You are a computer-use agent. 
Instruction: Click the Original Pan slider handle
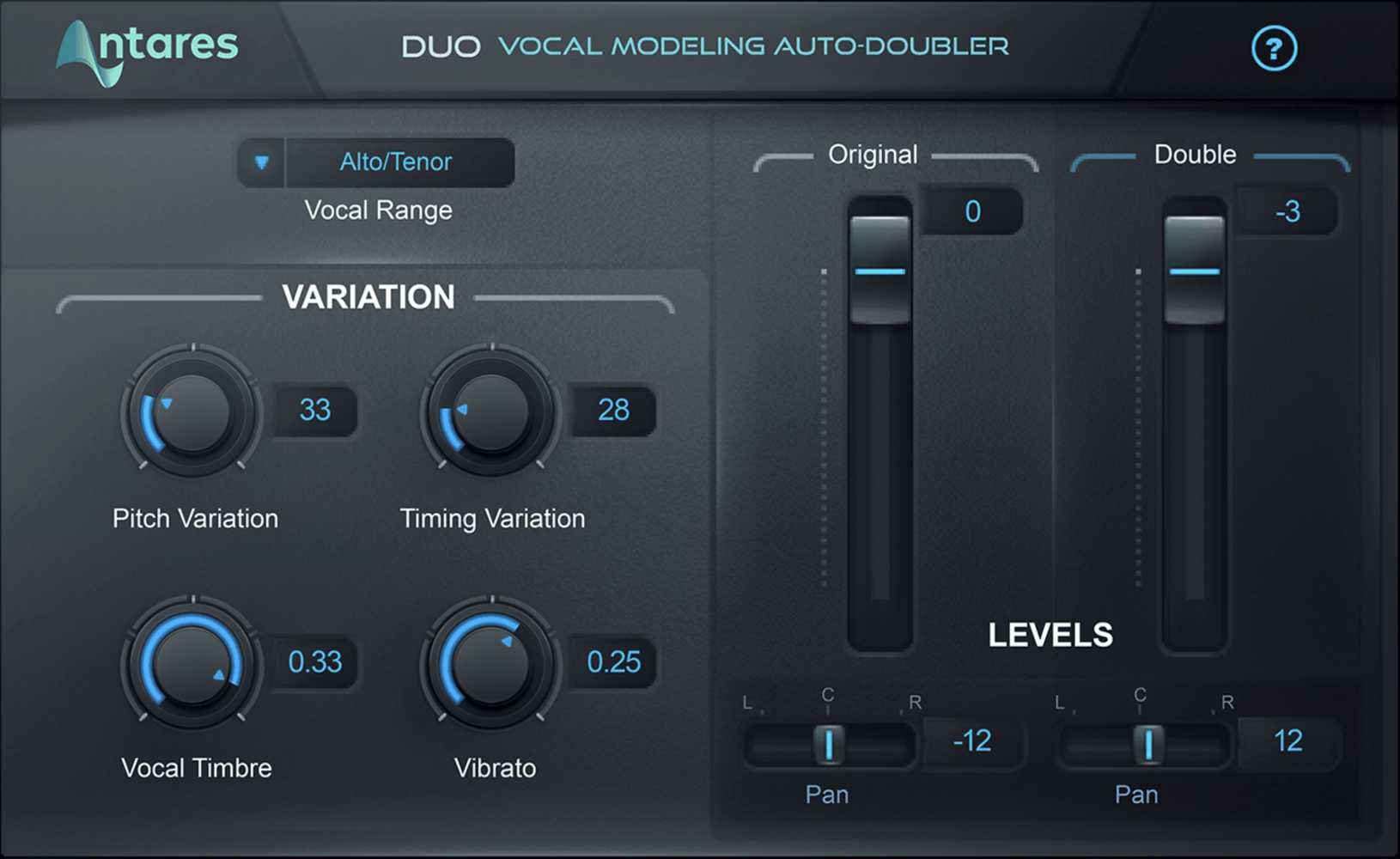coord(829,744)
